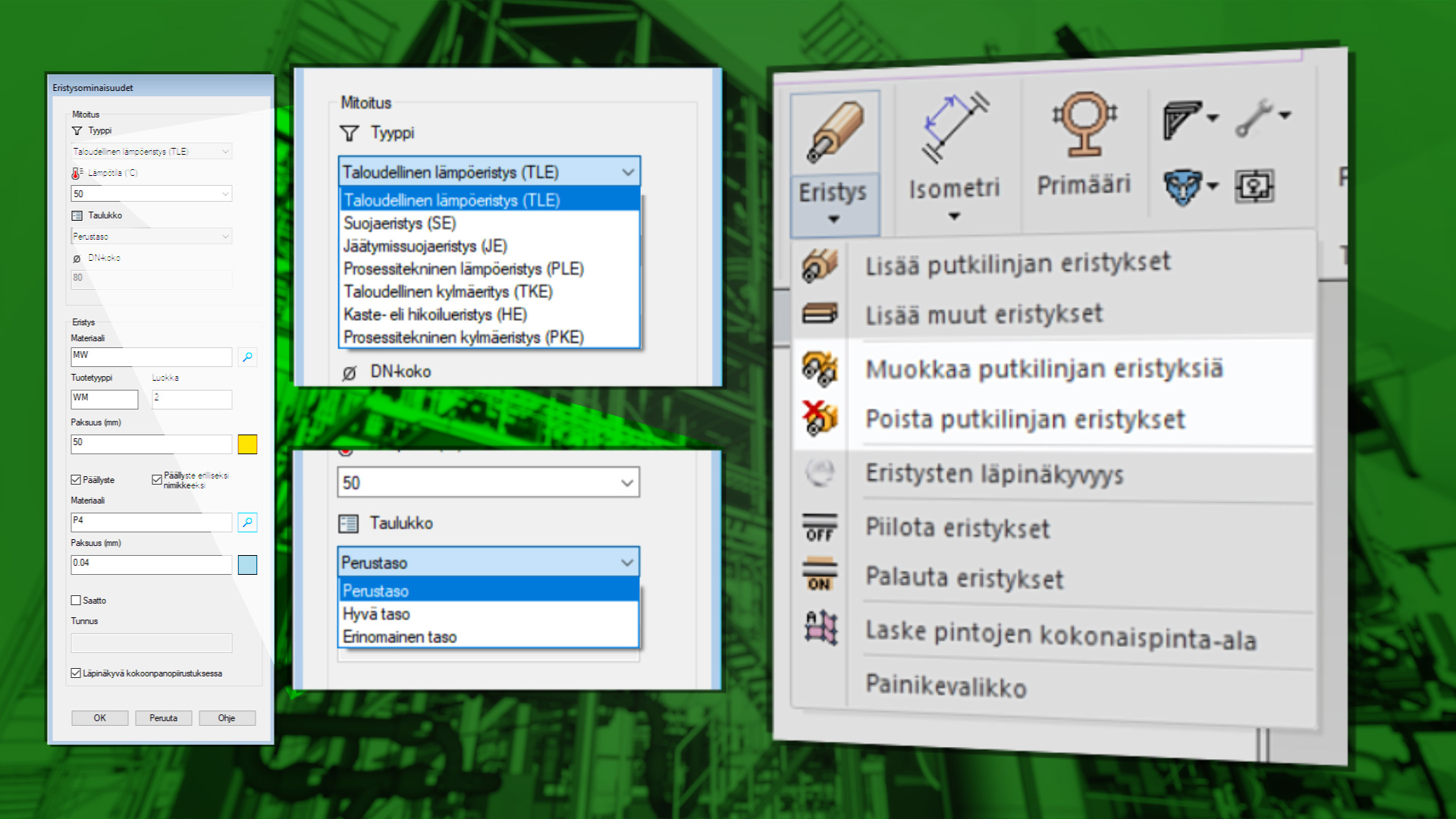Click the Peruuta button
The width and height of the screenshot is (1456, 819).
pos(163,718)
